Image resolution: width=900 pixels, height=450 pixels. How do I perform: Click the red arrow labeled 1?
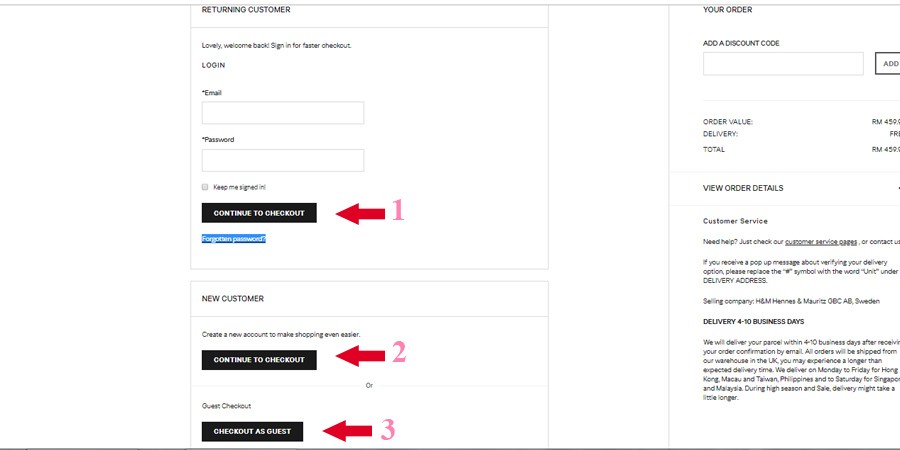click(360, 212)
